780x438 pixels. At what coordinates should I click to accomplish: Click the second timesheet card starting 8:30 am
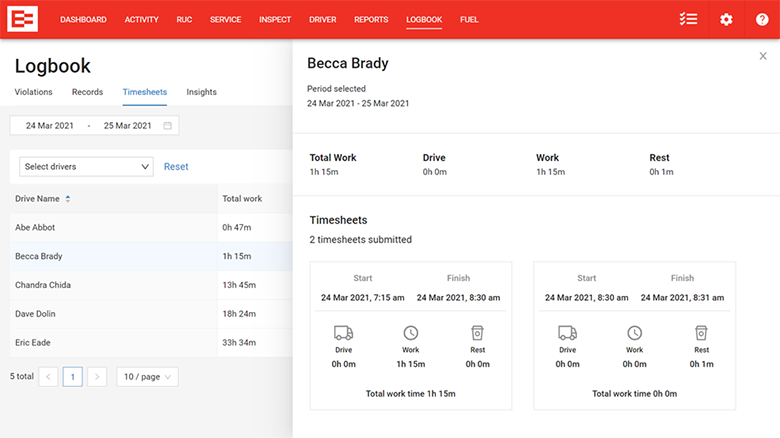coord(635,336)
